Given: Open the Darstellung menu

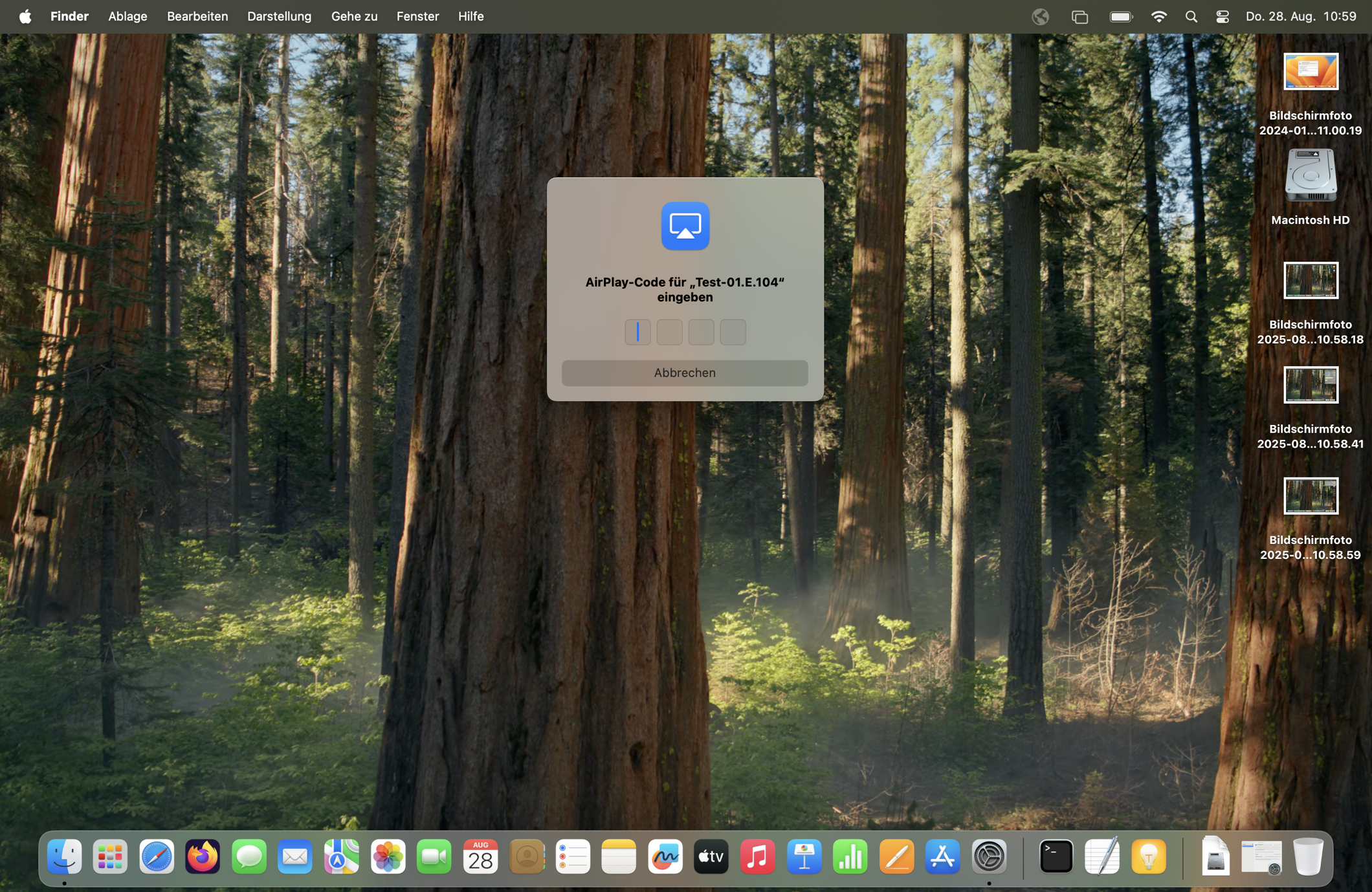Looking at the screenshot, I should point(279,16).
